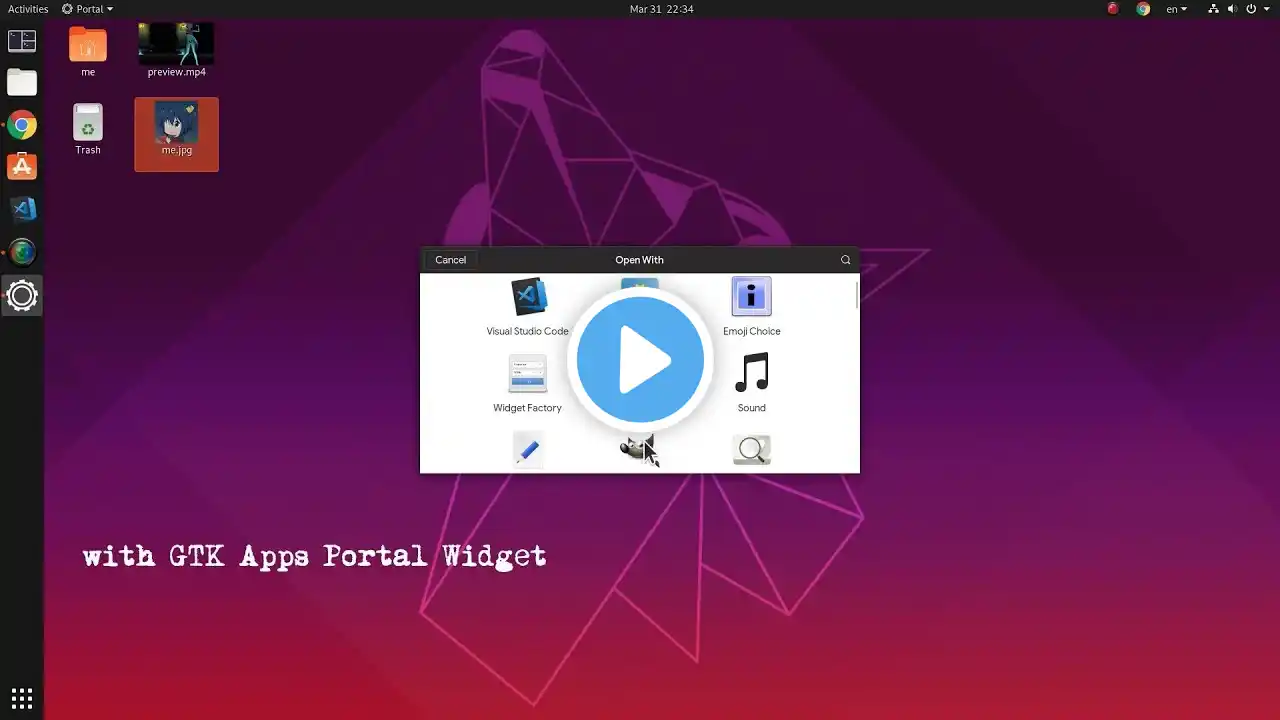Pick the GIMP mascot app icon
This screenshot has width=1280, height=720.
(638, 450)
